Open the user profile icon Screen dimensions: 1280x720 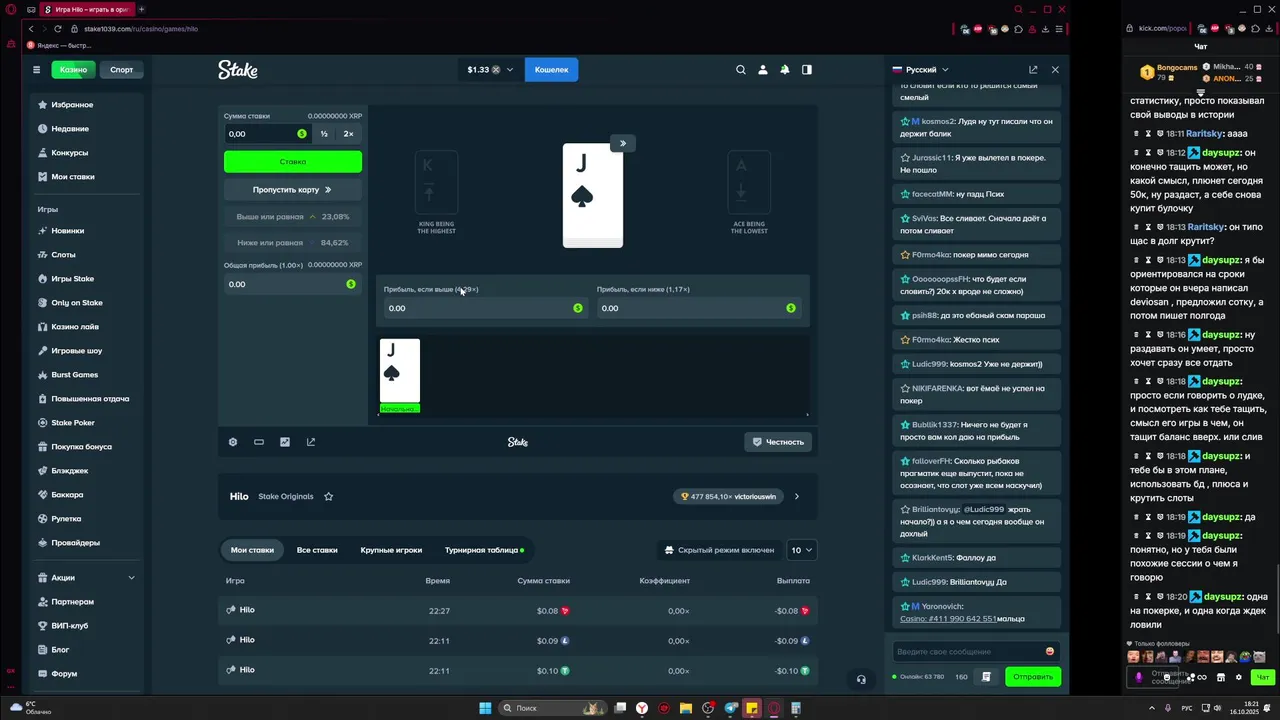pyautogui.click(x=763, y=70)
